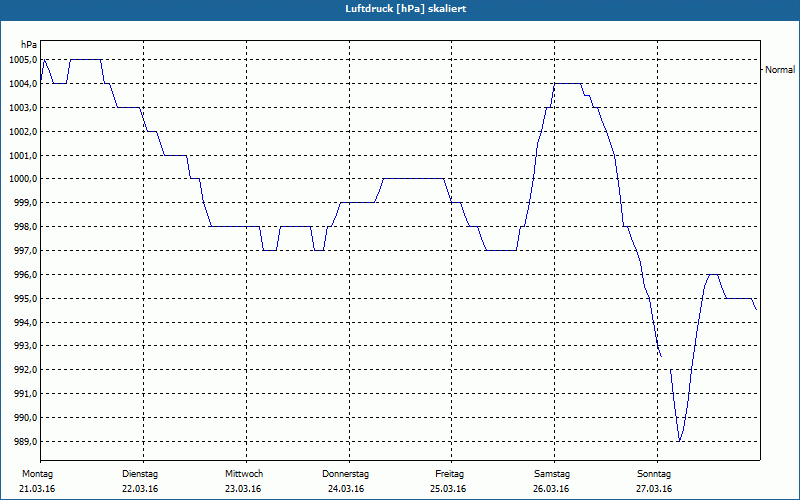Click the 'Mittwoch' day label
The image size is (800, 500).
[x=244, y=474]
